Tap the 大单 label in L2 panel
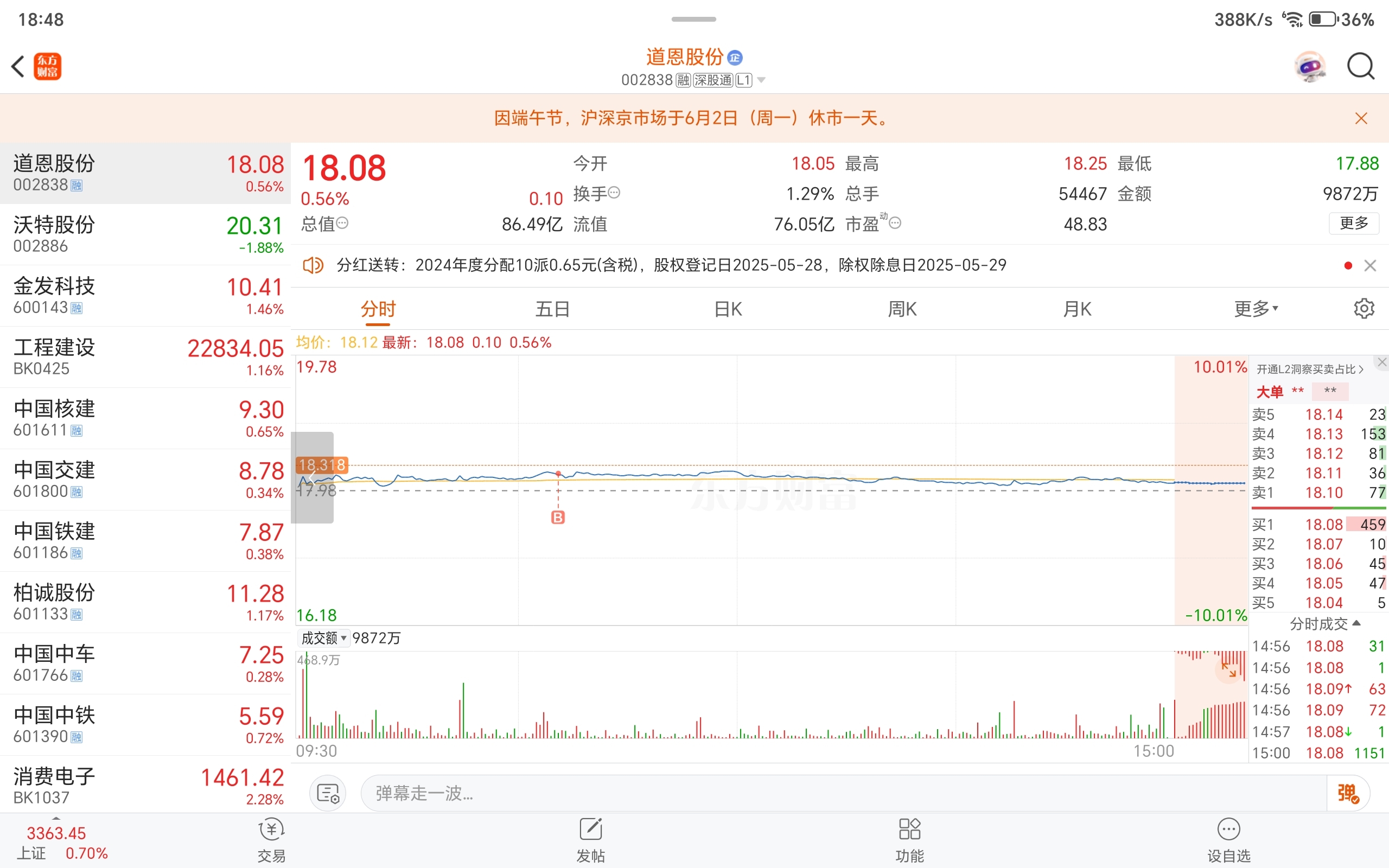Viewport: 1389px width, 868px height. tap(1270, 392)
